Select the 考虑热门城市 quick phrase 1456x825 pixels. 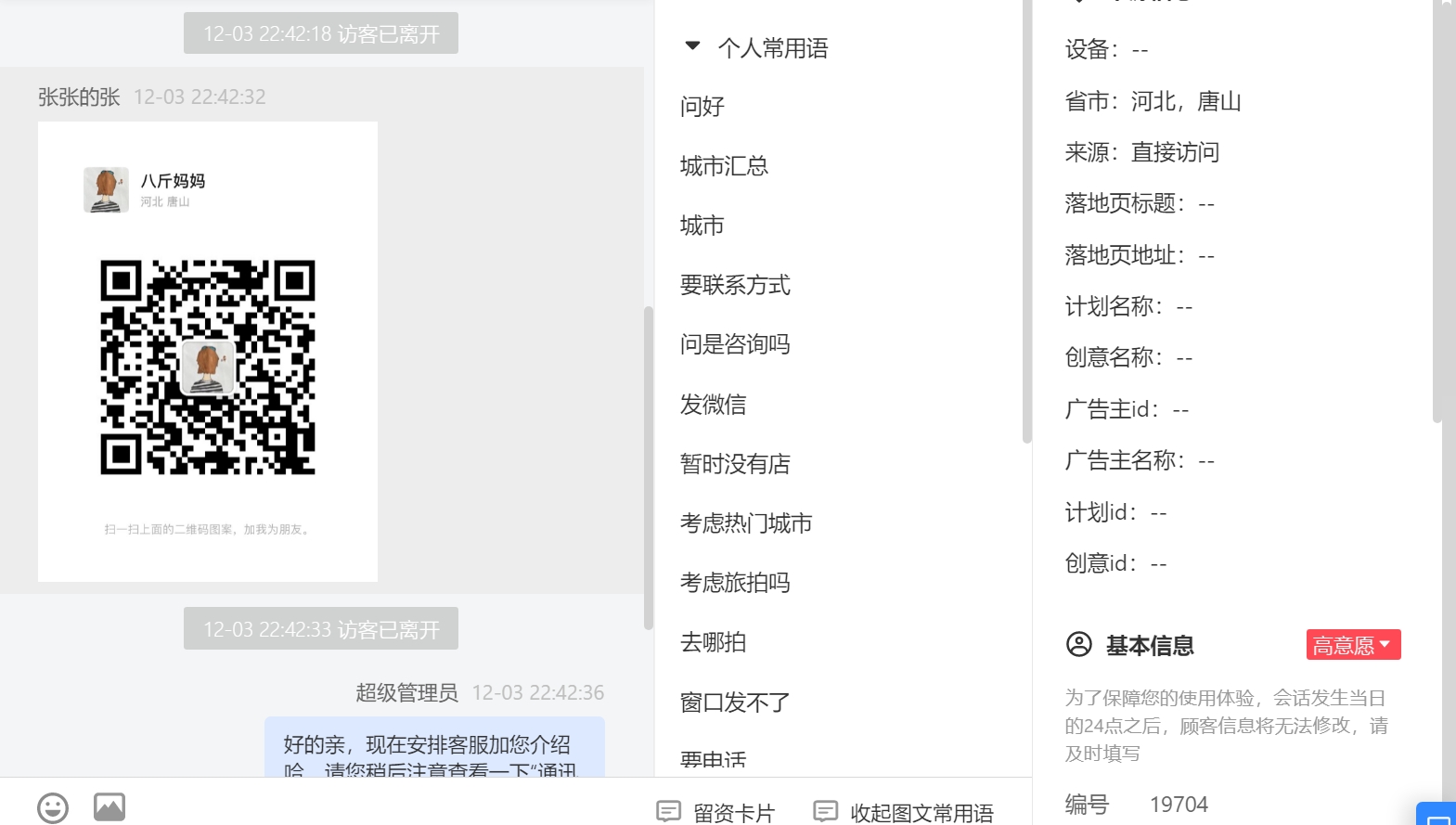[746, 523]
